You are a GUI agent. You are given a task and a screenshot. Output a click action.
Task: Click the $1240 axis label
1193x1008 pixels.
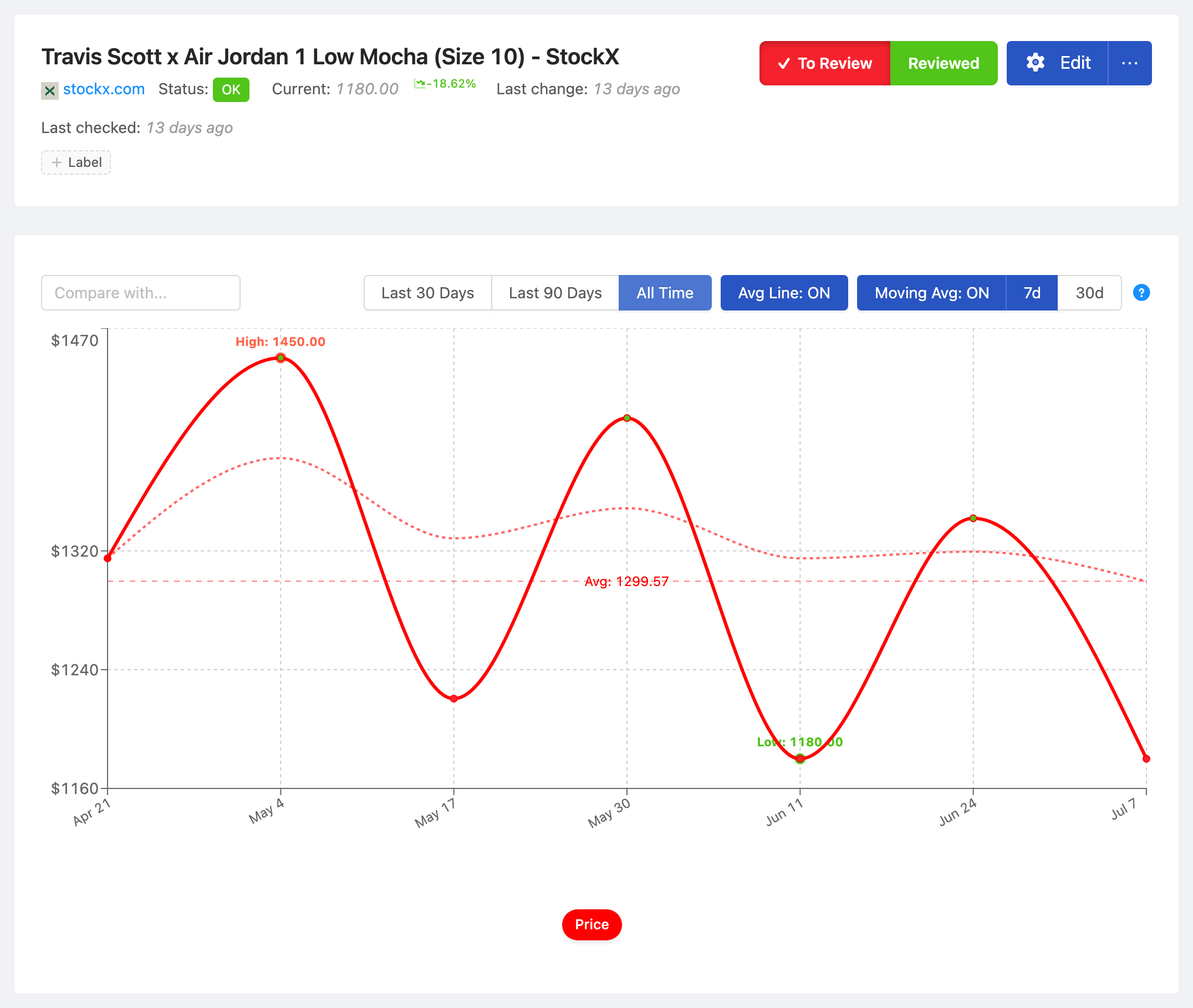coord(75,669)
